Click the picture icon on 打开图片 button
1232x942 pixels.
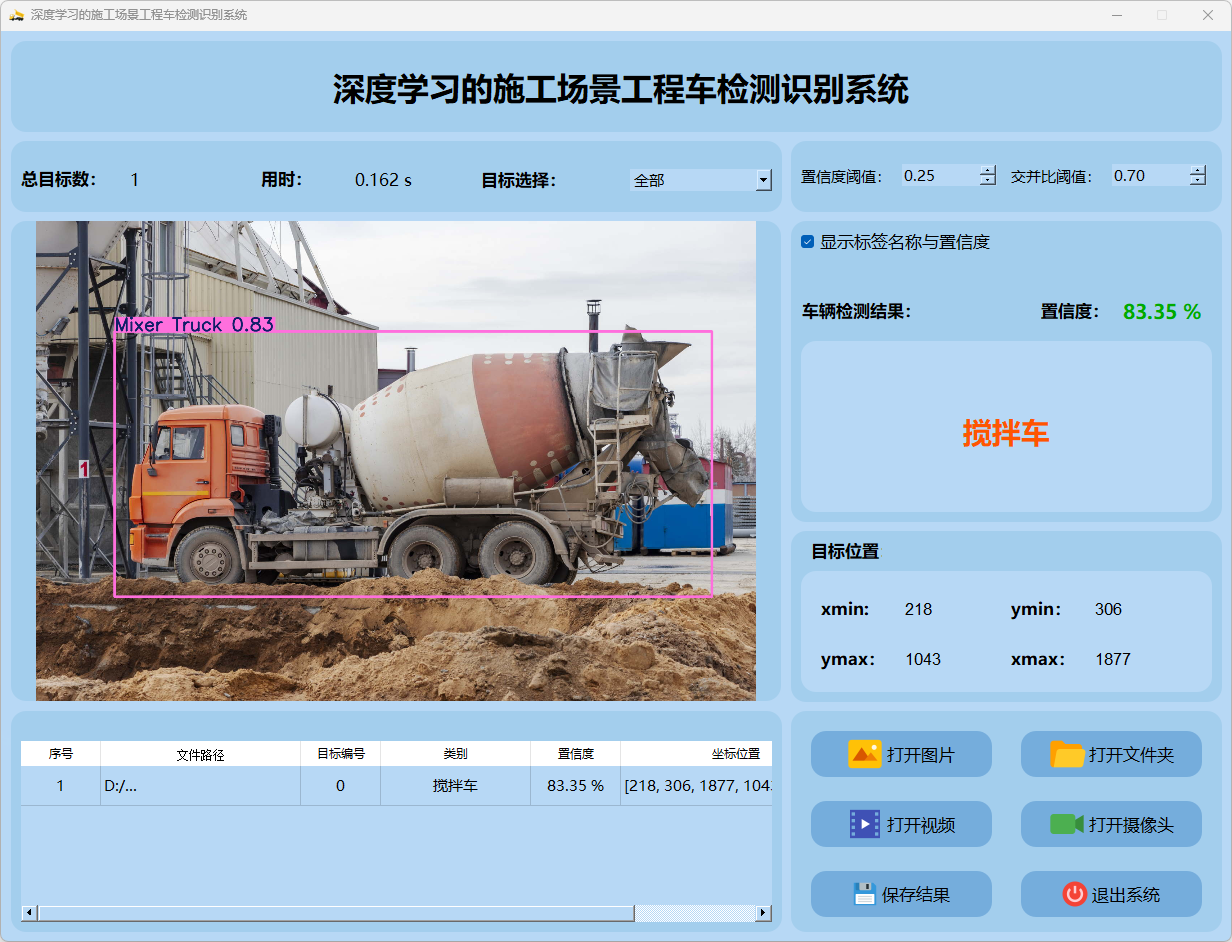pos(864,754)
